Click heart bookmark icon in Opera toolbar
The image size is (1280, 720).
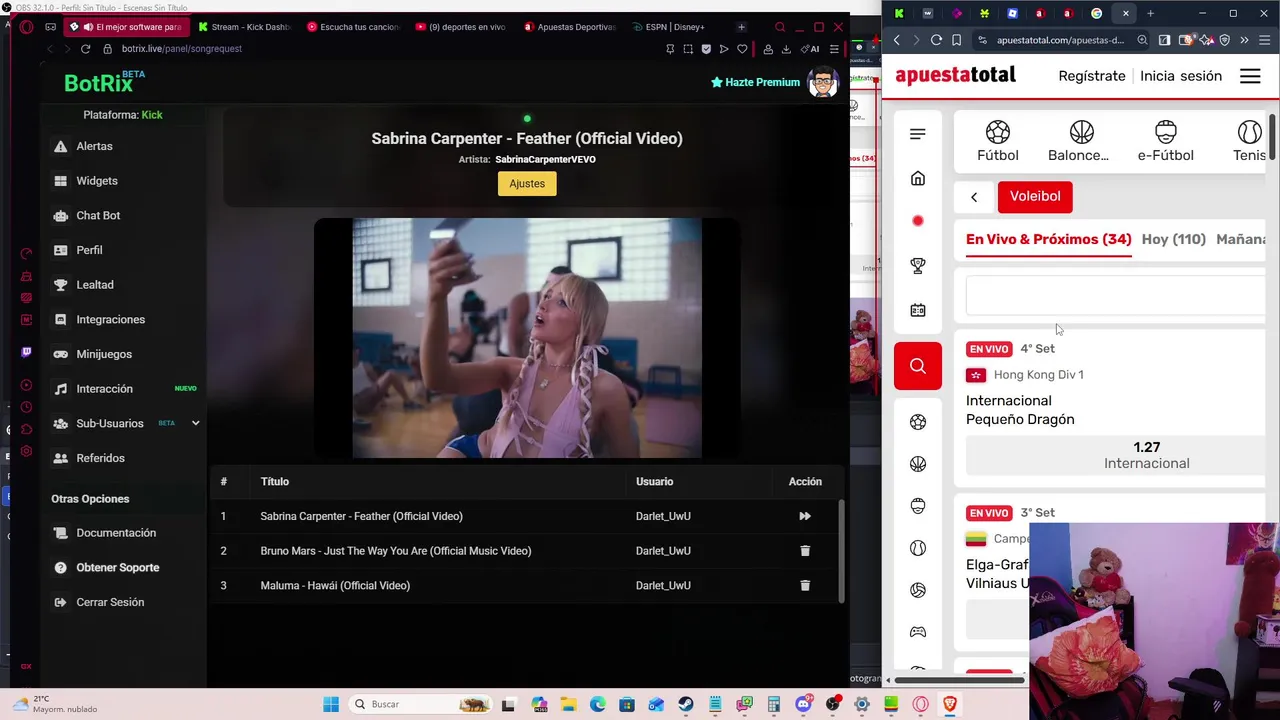[x=742, y=49]
